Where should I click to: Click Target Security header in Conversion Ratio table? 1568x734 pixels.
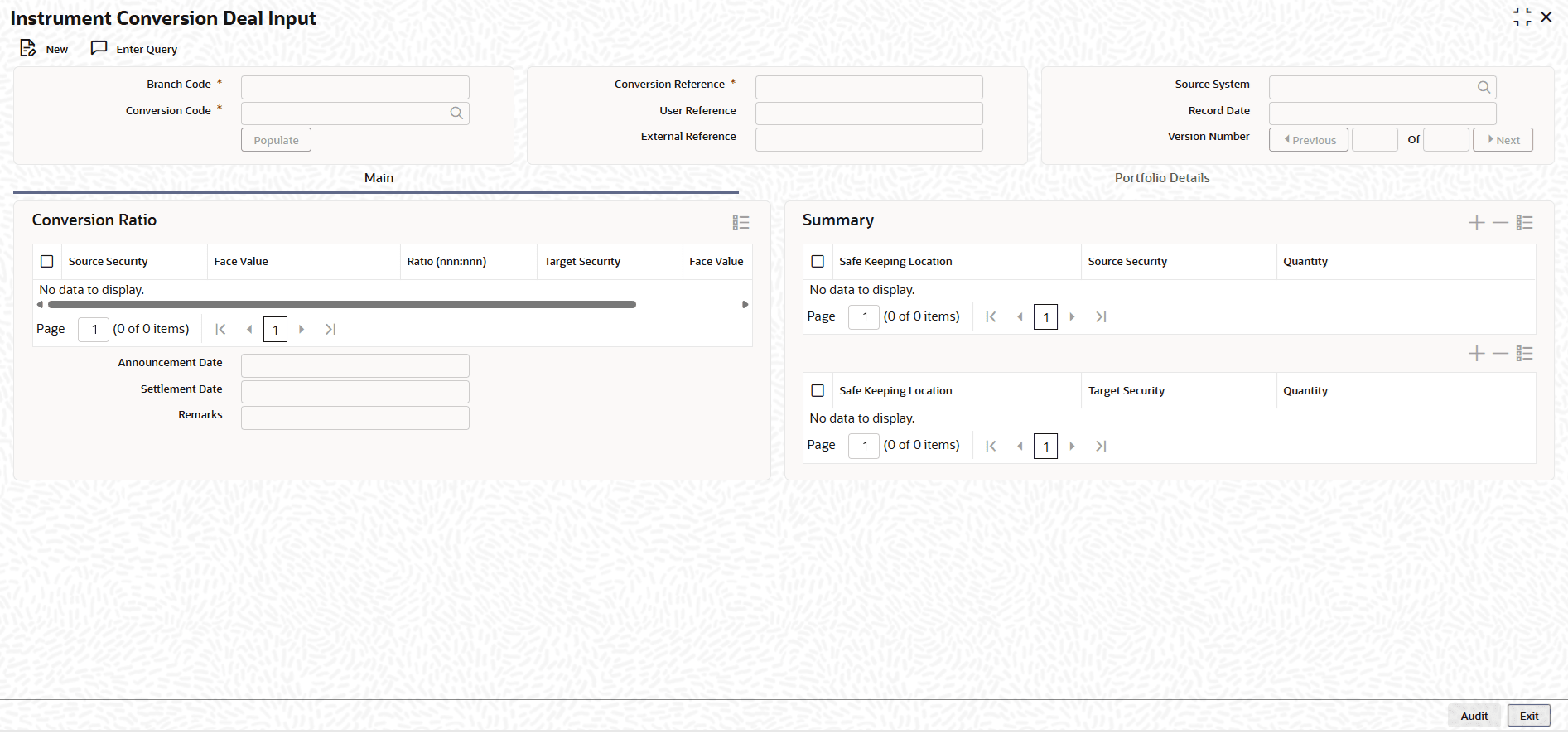(x=582, y=262)
